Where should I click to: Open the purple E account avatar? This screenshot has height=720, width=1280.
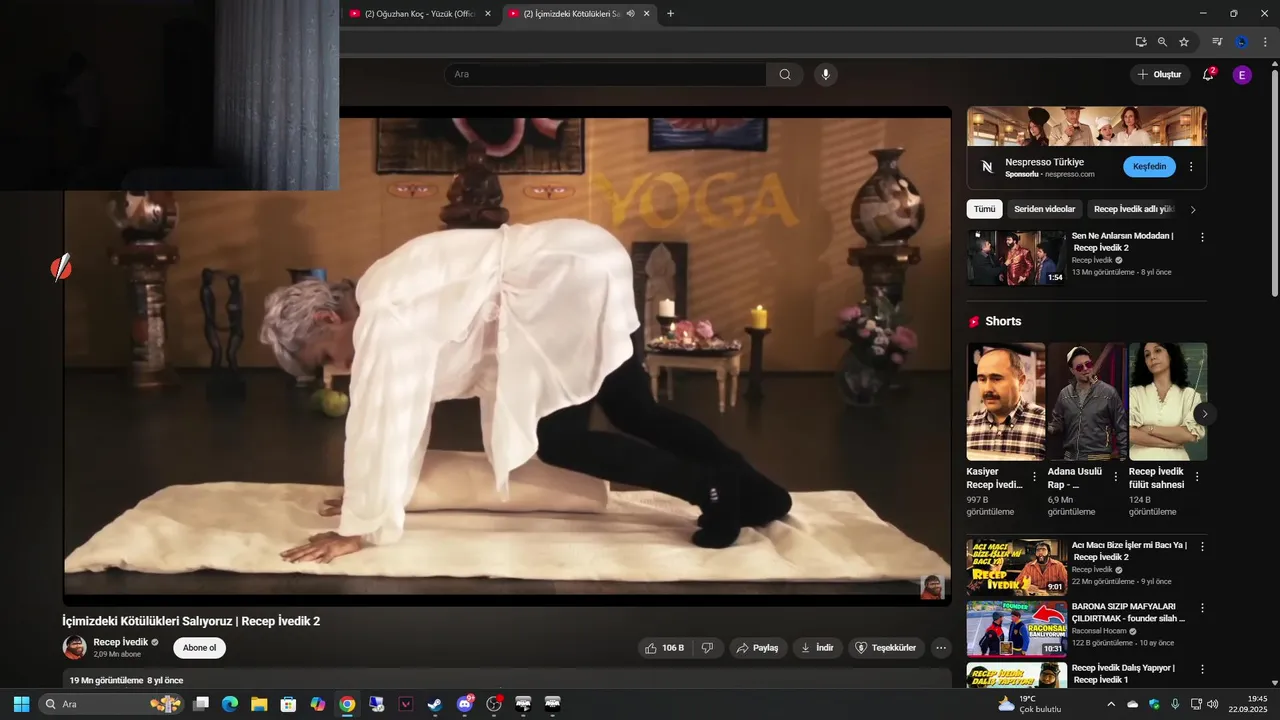(1242, 75)
